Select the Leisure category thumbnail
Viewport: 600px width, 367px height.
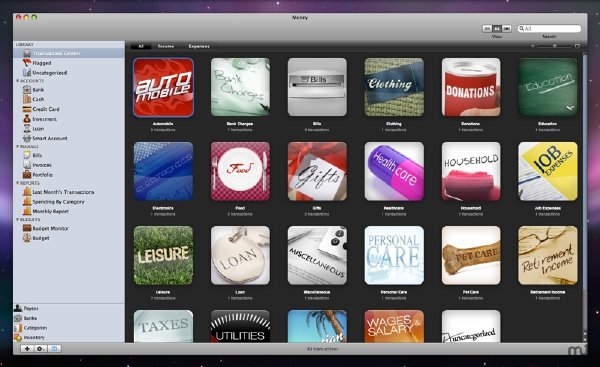click(163, 255)
